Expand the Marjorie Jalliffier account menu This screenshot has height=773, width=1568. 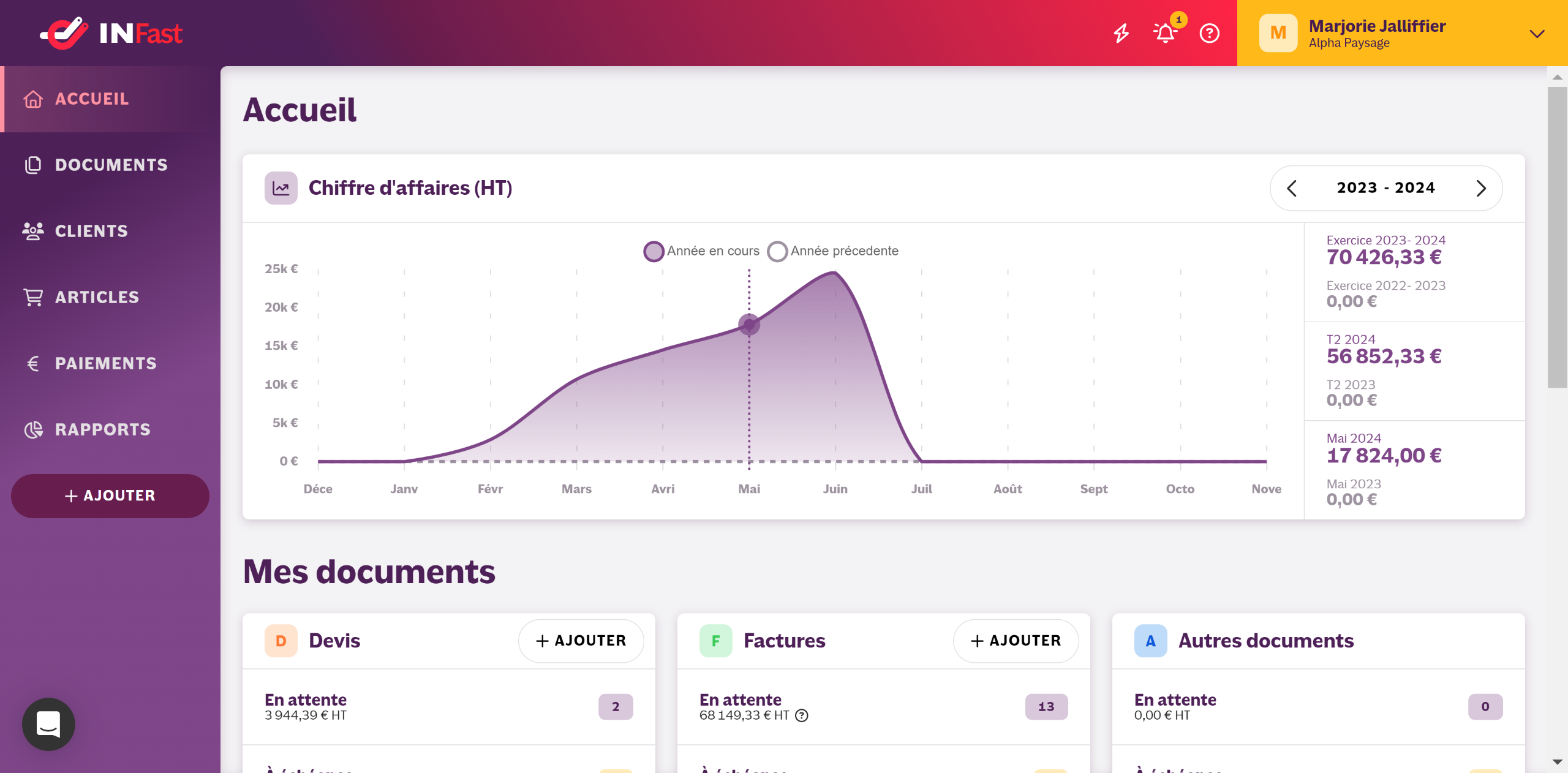tap(1537, 34)
